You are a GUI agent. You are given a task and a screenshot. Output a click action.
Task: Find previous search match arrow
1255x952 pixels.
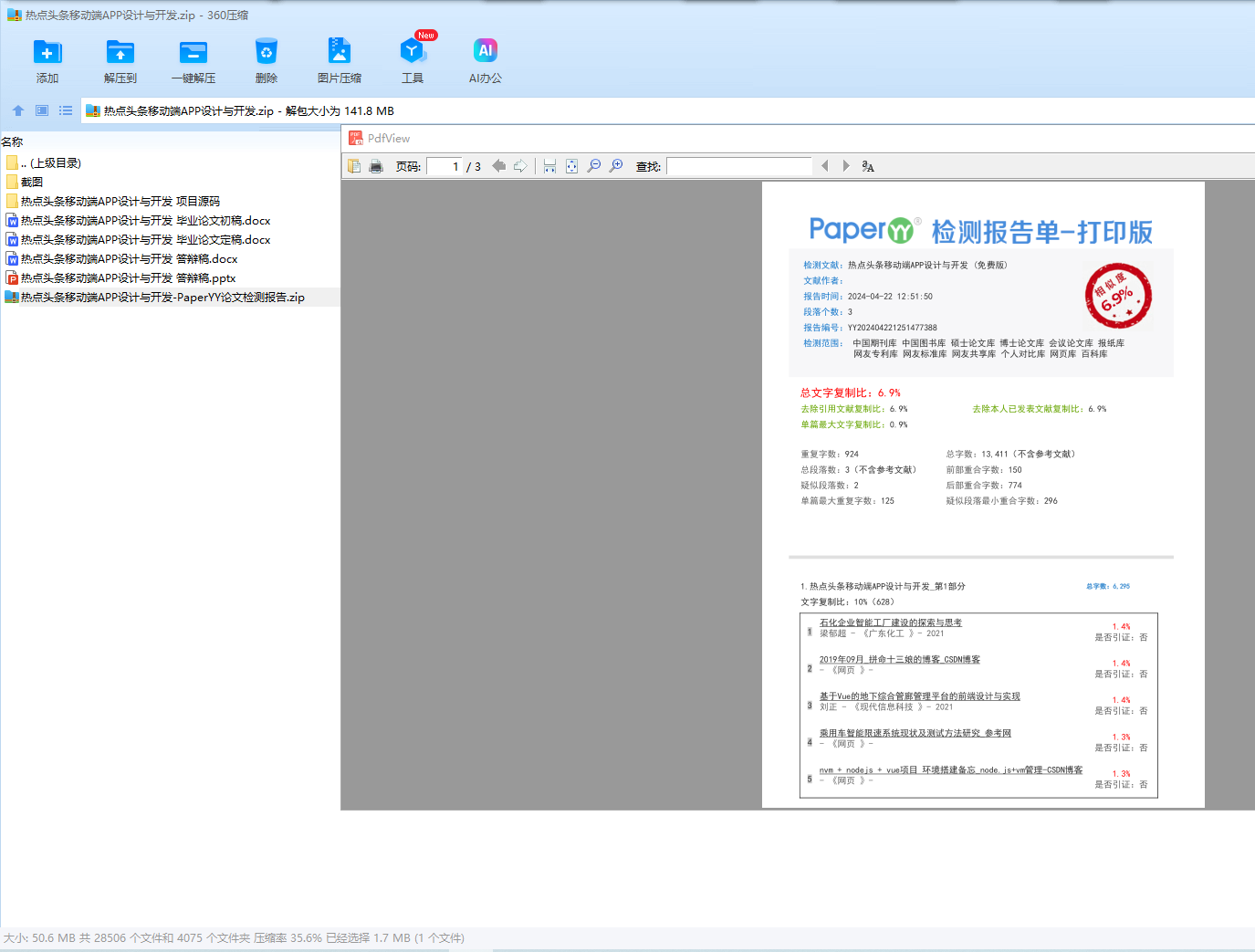tap(825, 166)
